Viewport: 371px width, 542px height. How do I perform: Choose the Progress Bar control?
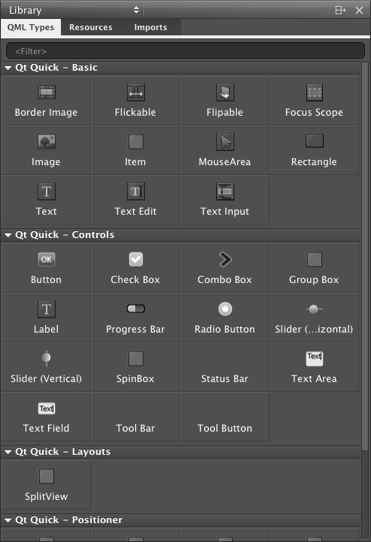(136, 318)
